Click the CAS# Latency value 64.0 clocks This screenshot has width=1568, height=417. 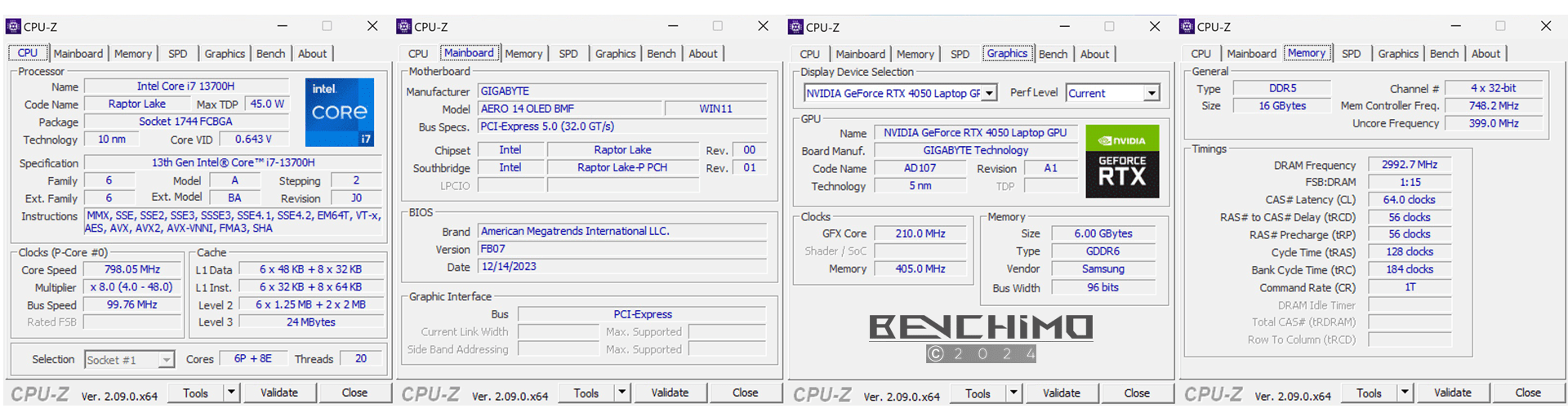click(1410, 200)
